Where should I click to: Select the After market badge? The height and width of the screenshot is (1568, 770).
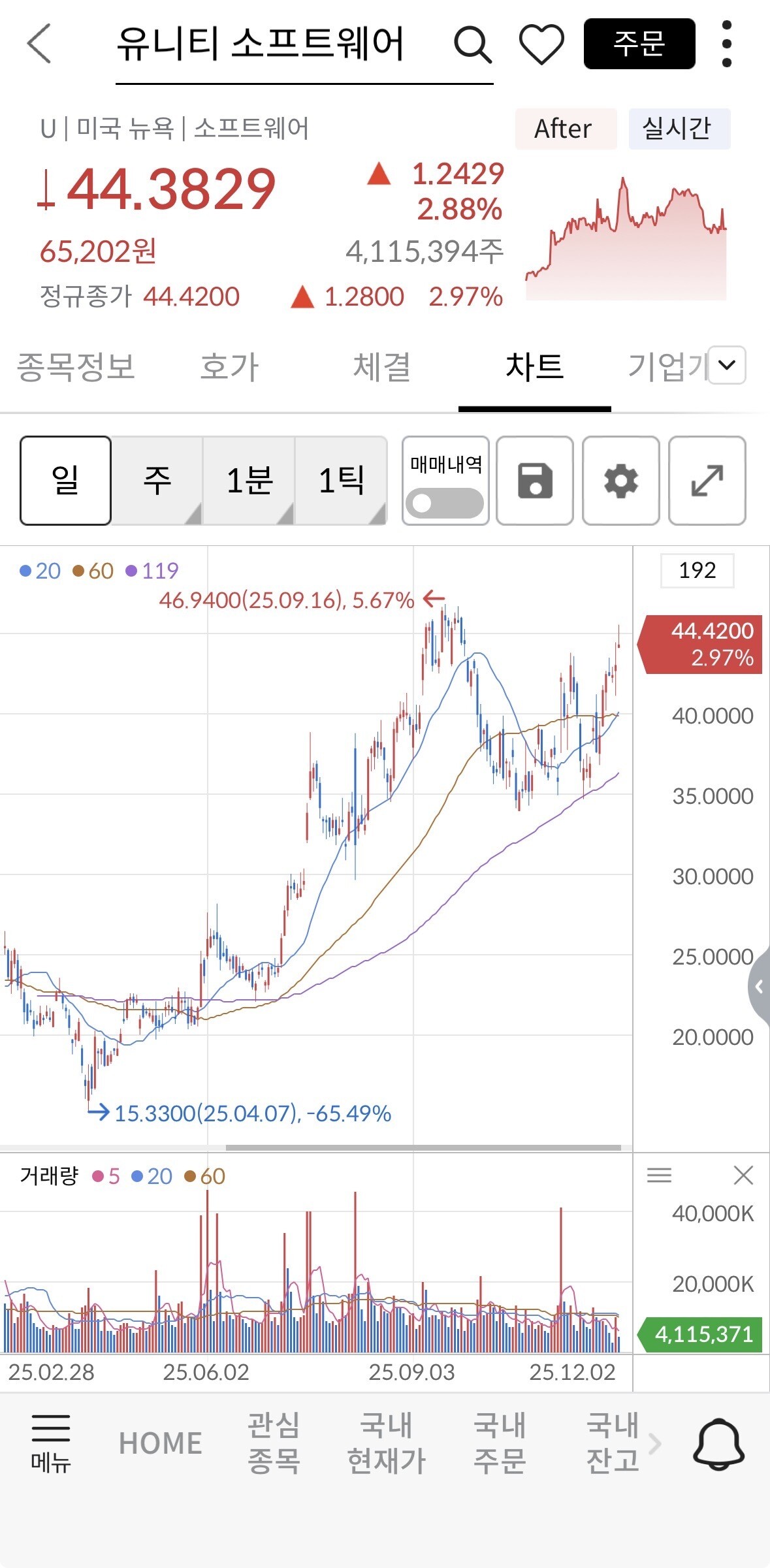pos(566,129)
